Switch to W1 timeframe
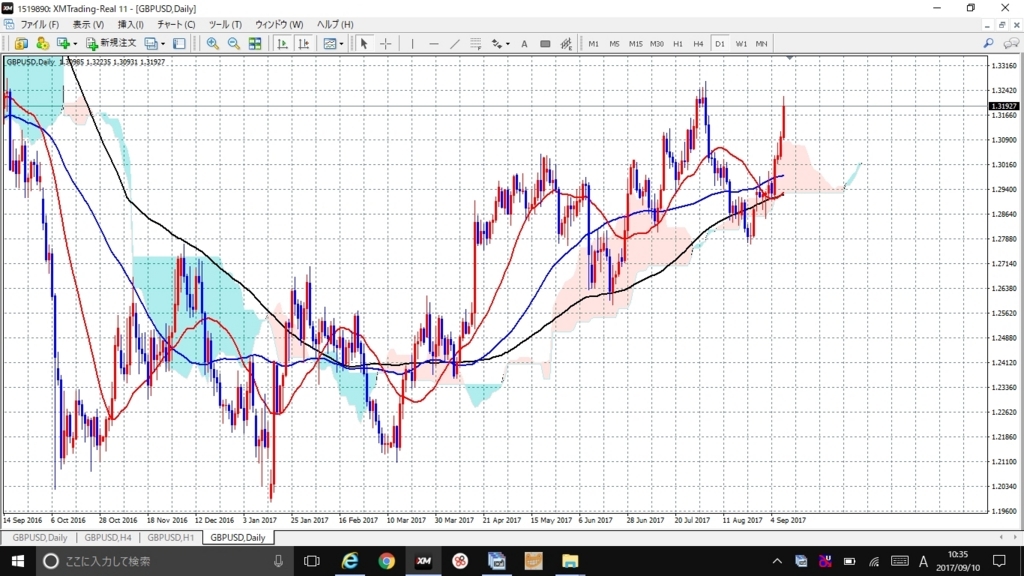This screenshot has height=576, width=1024. click(741, 44)
